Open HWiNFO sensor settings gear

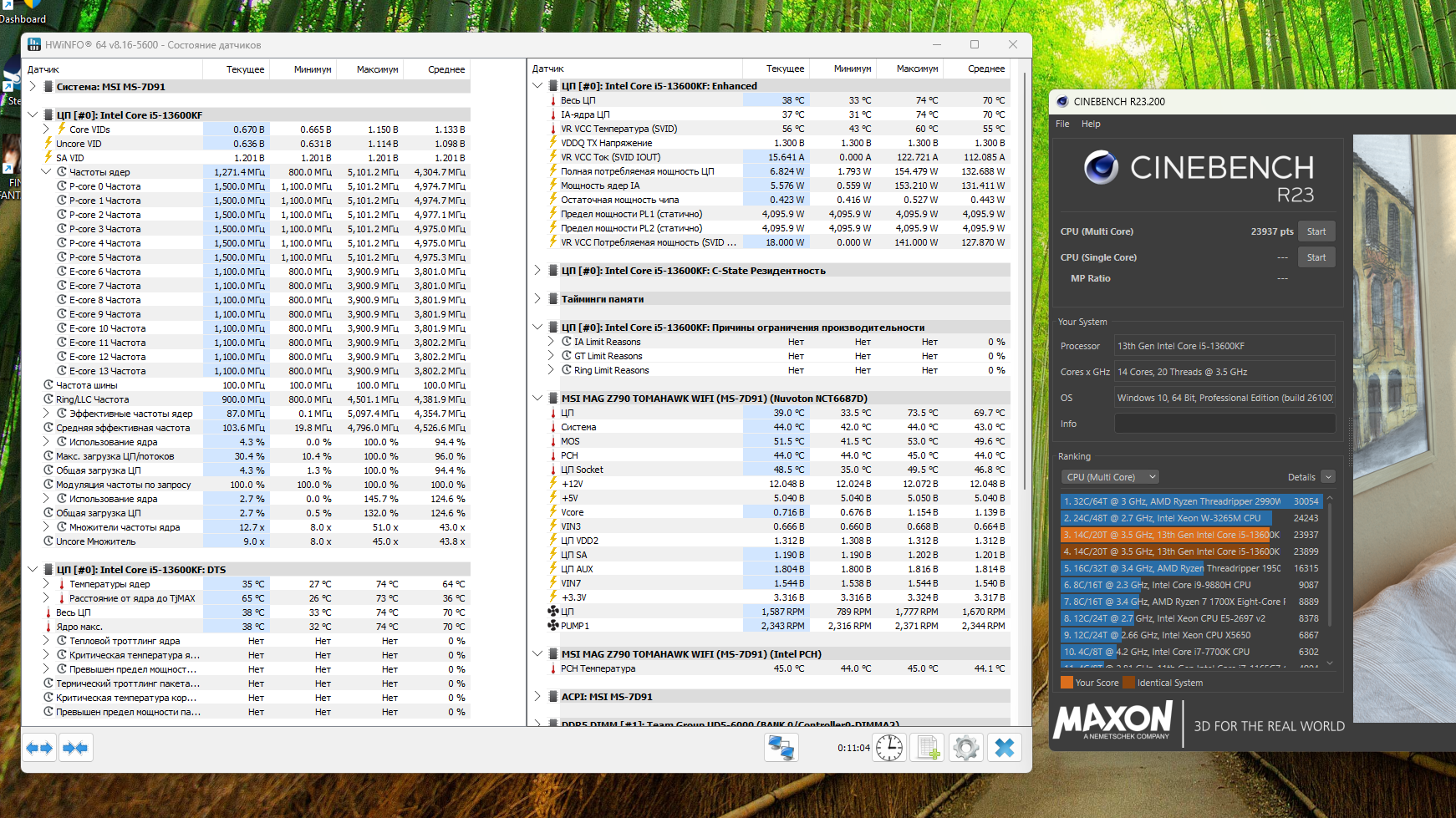click(x=966, y=748)
